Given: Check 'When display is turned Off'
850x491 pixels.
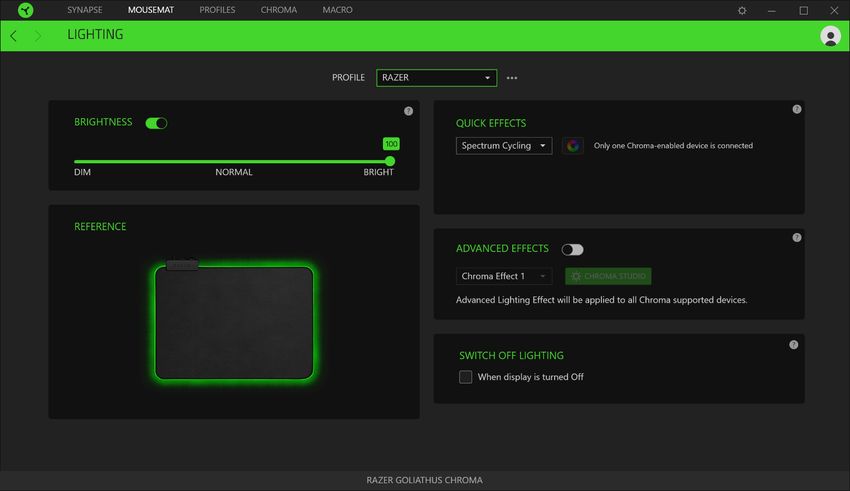Looking at the screenshot, I should (x=465, y=377).
